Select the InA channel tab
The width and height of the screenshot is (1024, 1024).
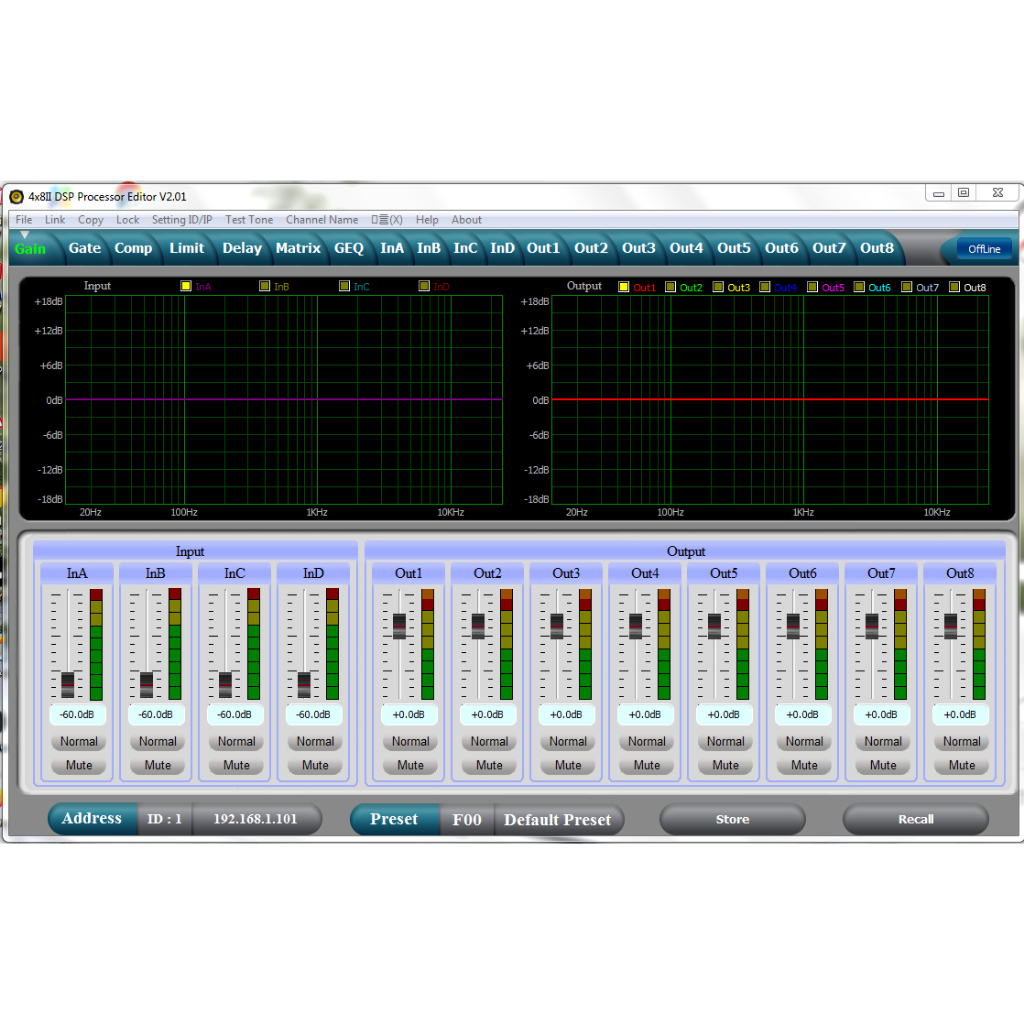coord(391,248)
